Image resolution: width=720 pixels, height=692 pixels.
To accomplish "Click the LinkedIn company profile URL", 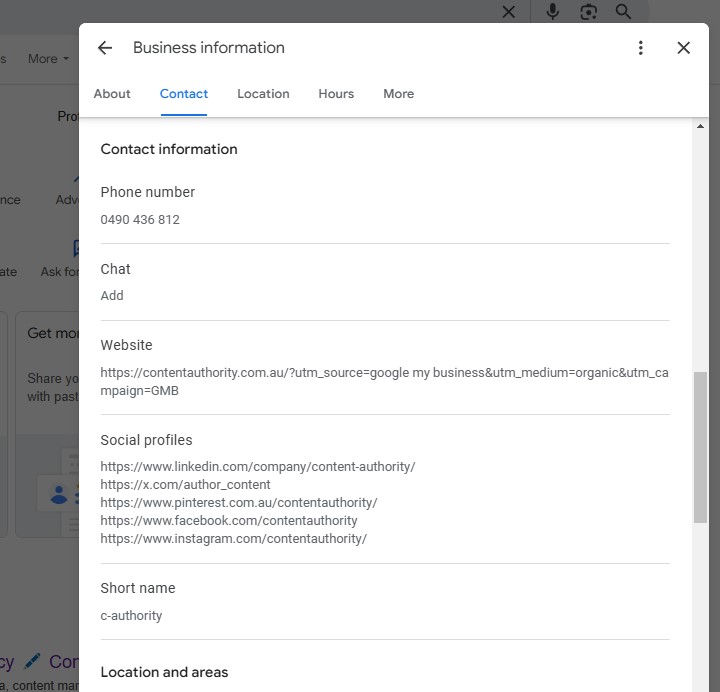I will coord(258,467).
